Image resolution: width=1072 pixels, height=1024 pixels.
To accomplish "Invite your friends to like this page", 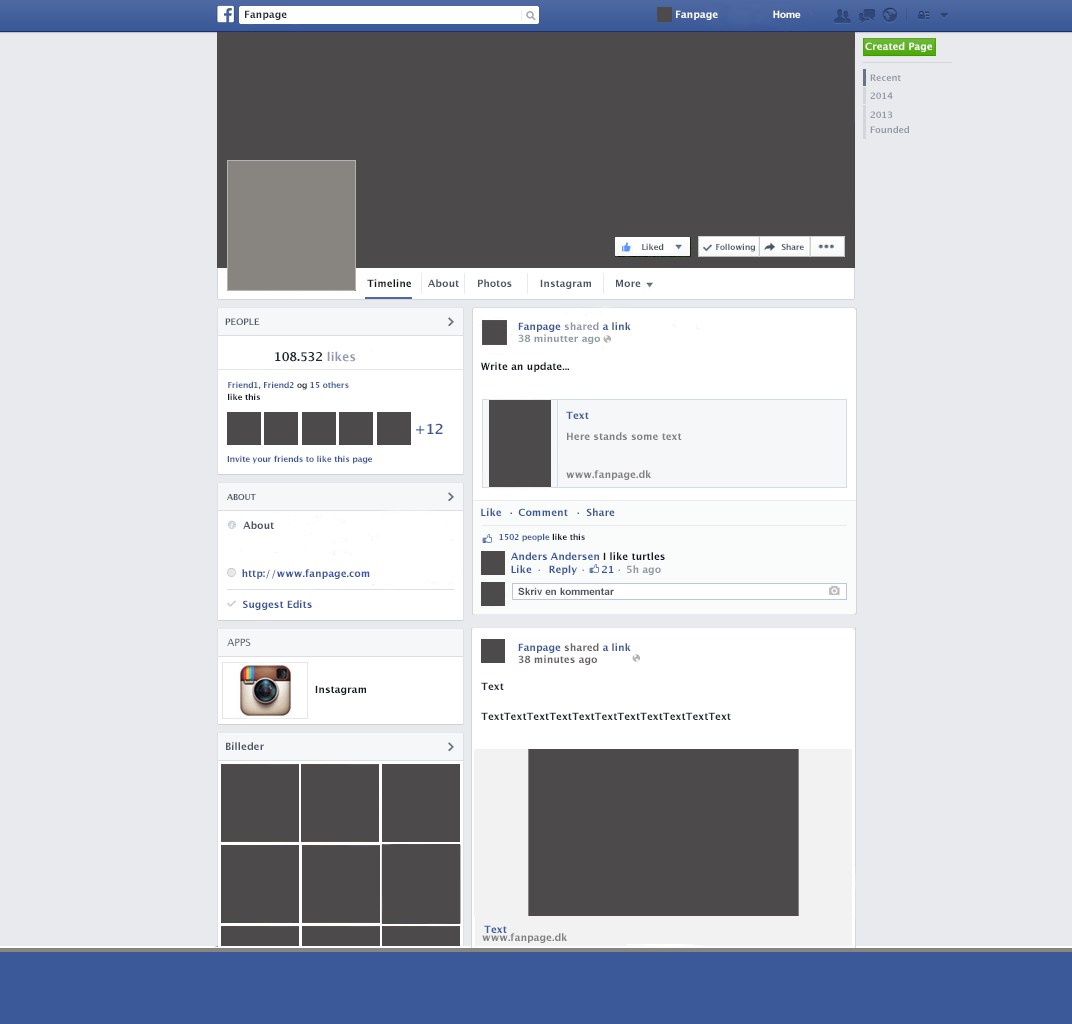I will coord(298,459).
